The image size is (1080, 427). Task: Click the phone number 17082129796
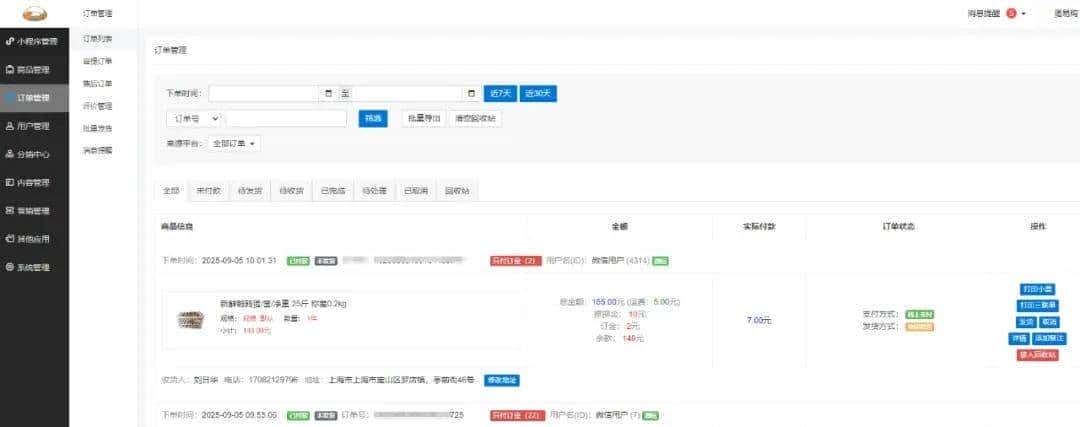pos(275,379)
